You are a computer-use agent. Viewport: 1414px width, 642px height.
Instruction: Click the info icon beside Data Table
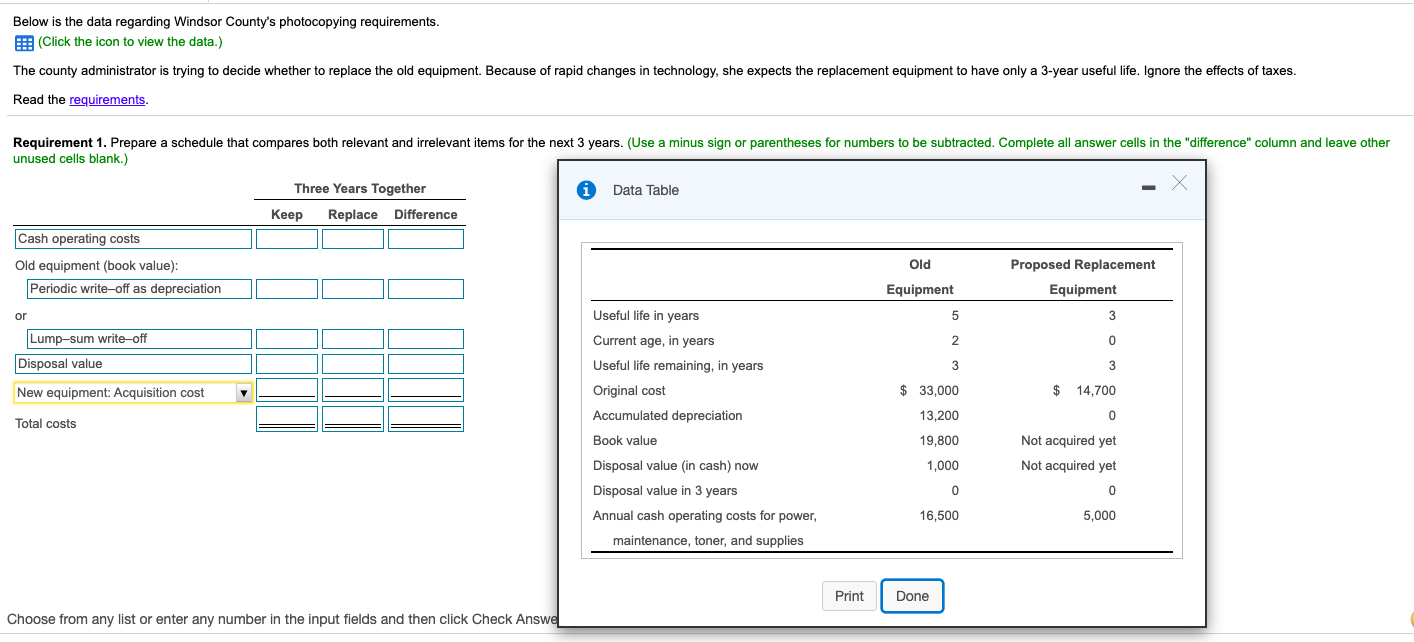(589, 190)
